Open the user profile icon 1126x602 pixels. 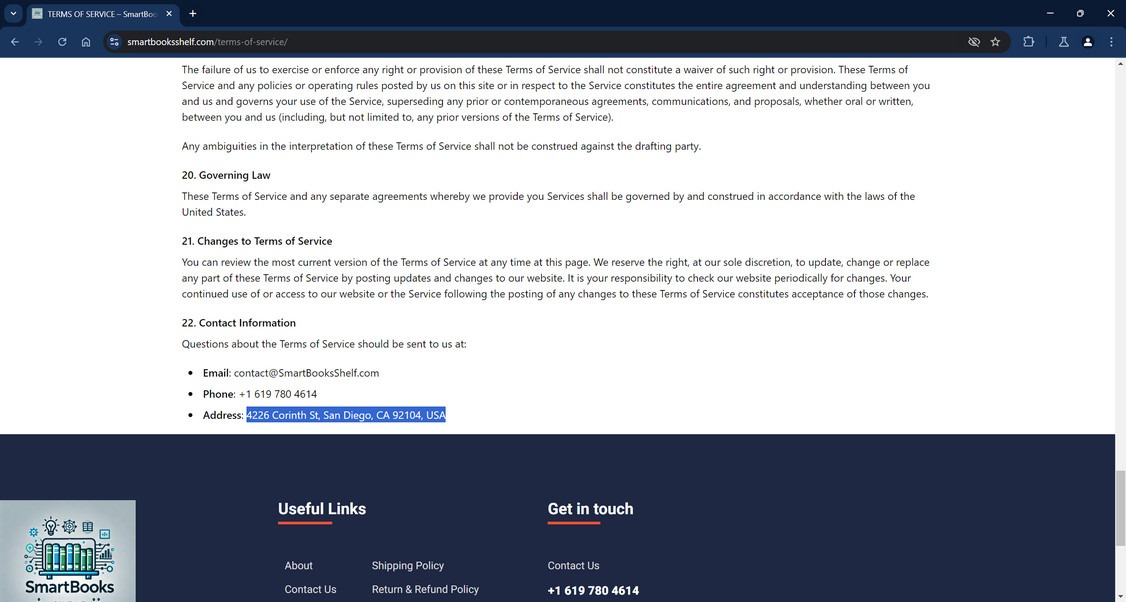point(1087,42)
